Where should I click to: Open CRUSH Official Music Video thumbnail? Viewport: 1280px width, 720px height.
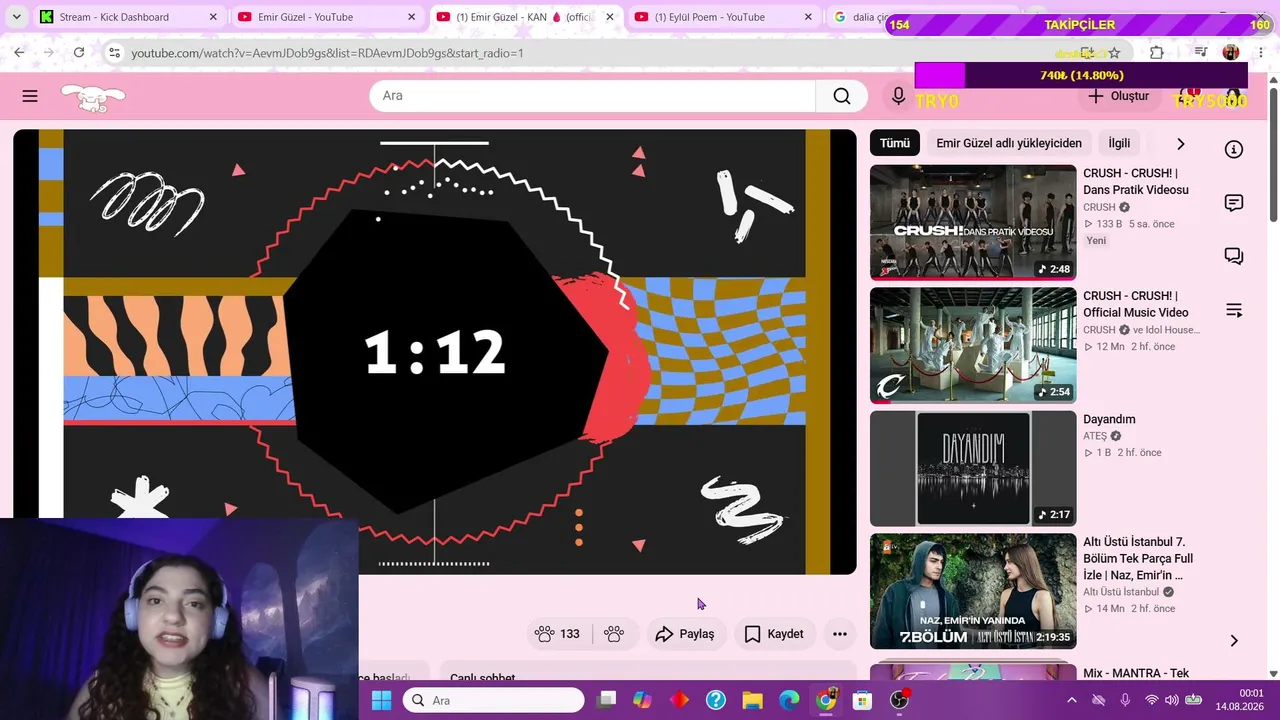coord(973,345)
